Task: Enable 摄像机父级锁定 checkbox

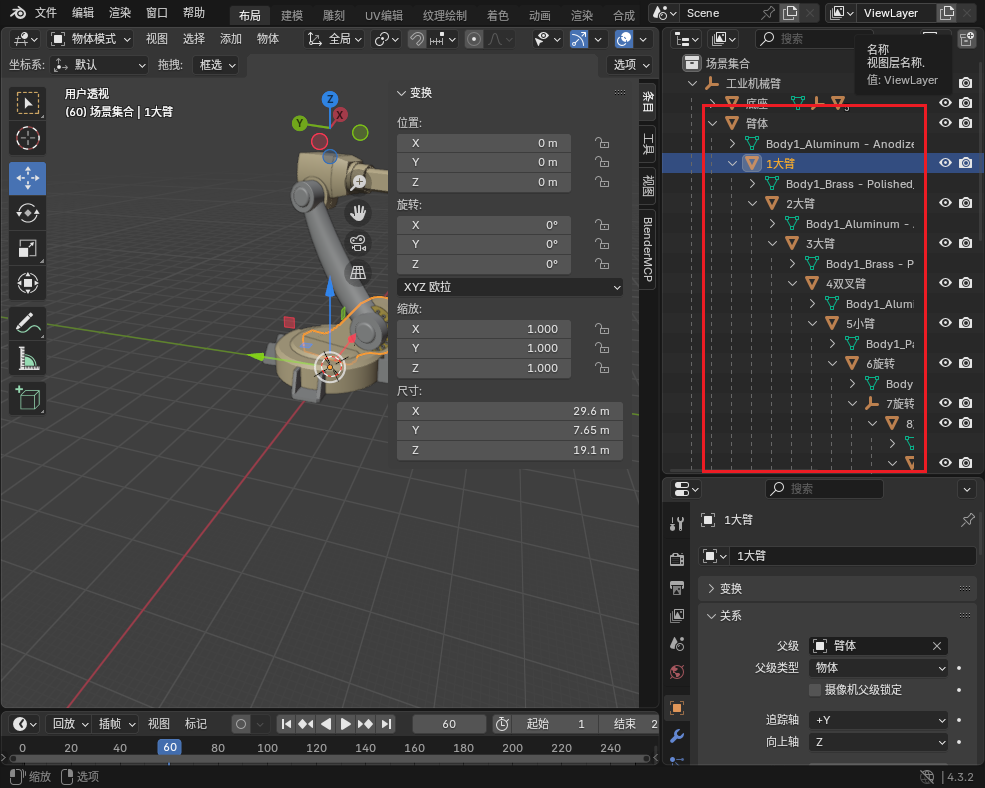Action: coord(815,690)
